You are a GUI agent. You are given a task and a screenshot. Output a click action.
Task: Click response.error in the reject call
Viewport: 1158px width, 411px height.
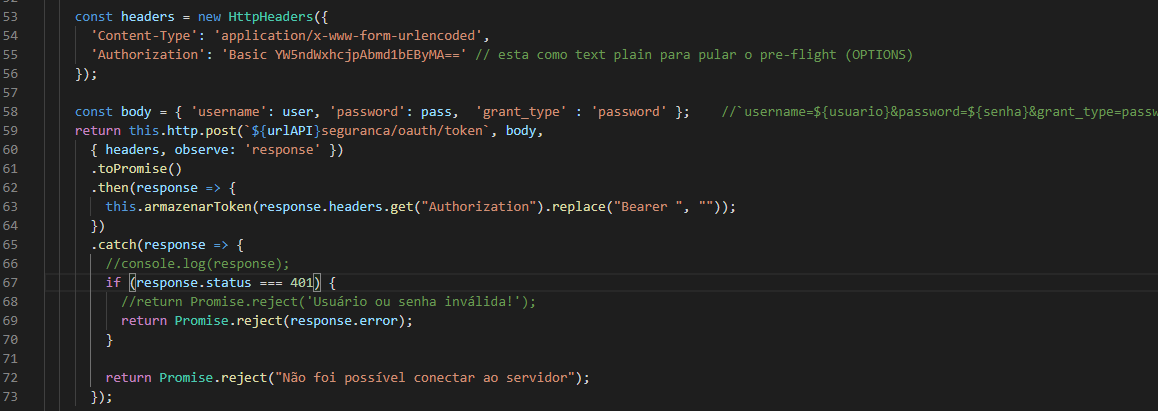pyautogui.click(x=351, y=320)
